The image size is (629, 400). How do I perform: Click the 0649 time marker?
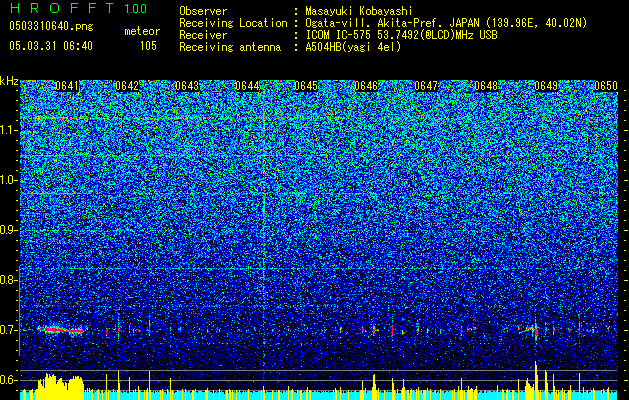pos(546,86)
